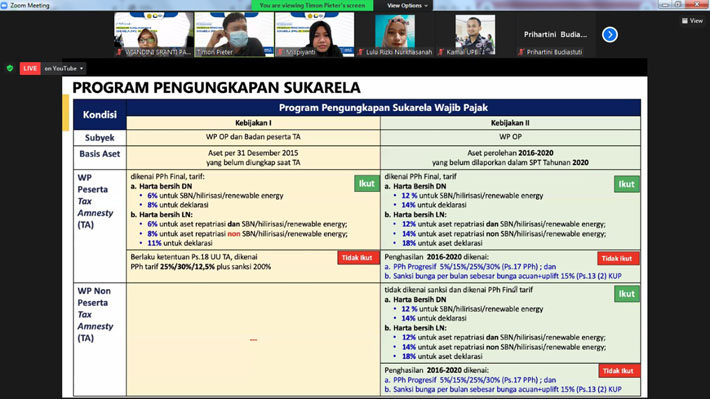Select Prihartini Budiastuti's participant tile
The width and height of the screenshot is (710, 399).
tap(555, 35)
